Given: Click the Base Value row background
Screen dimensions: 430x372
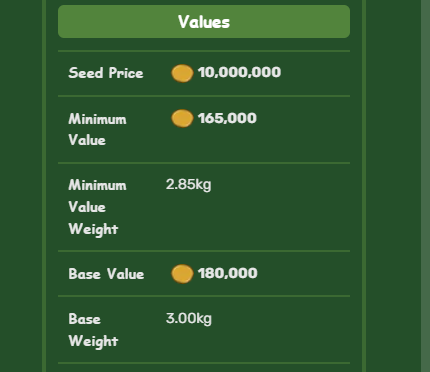Looking at the screenshot, I should pyautogui.click(x=204, y=273).
